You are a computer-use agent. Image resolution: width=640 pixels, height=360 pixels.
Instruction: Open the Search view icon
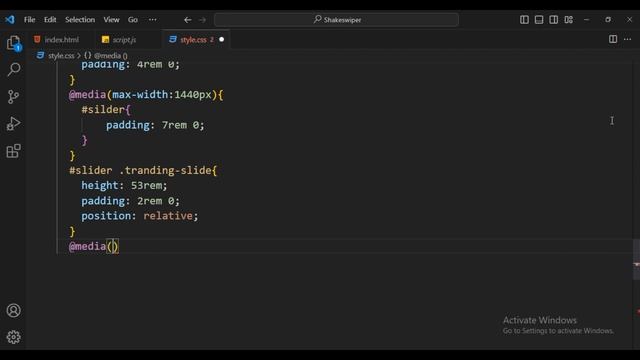tap(13, 69)
